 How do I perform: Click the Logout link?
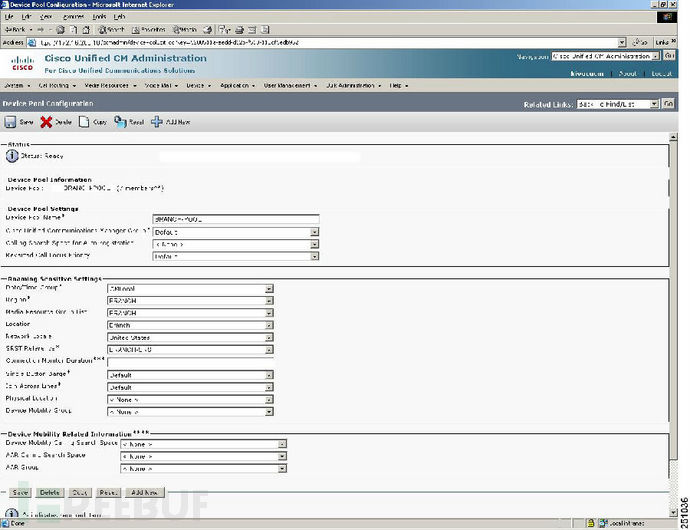click(661, 74)
